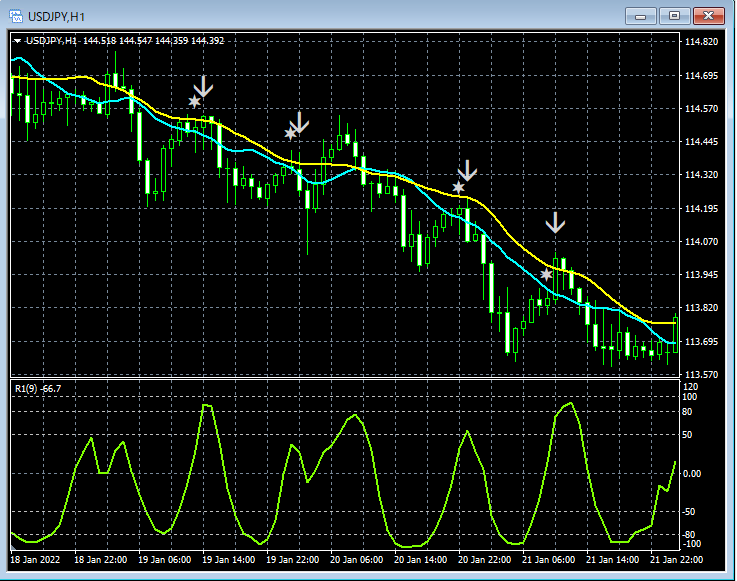737x581 pixels.
Task: Minimize the USDJPY,H1 chart window
Action: point(640,16)
